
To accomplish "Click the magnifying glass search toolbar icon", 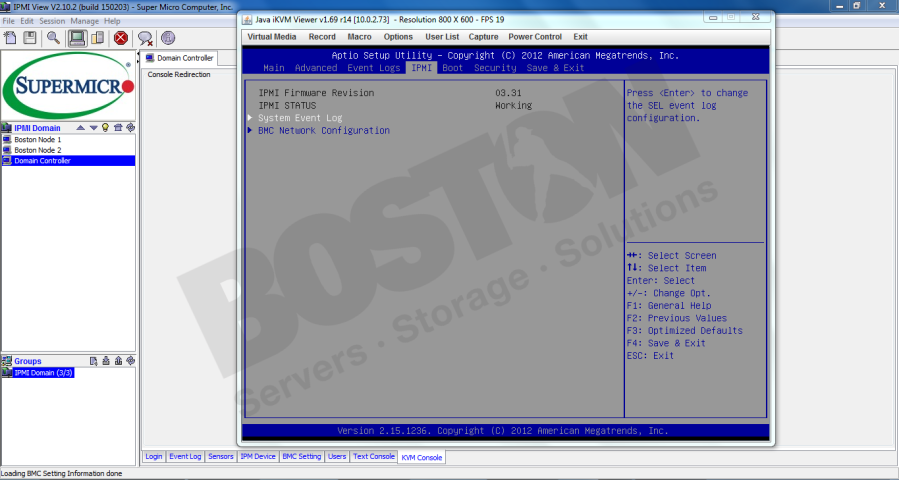I will click(53, 38).
